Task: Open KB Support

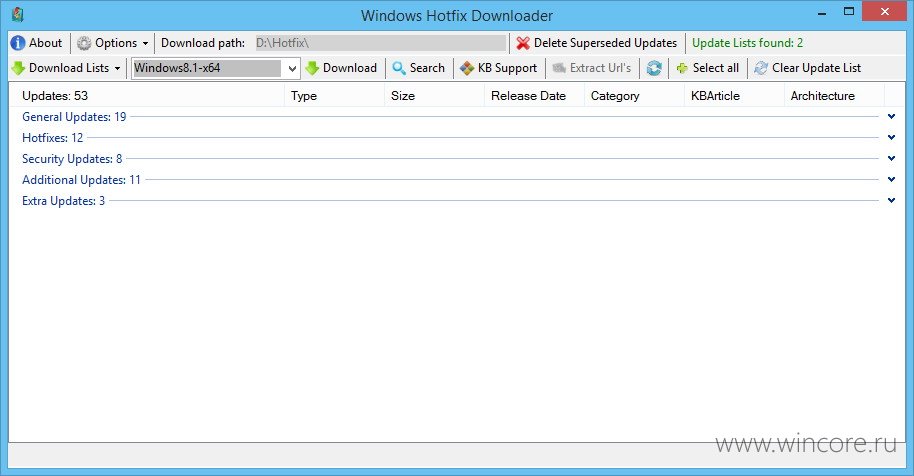Action: click(x=498, y=68)
